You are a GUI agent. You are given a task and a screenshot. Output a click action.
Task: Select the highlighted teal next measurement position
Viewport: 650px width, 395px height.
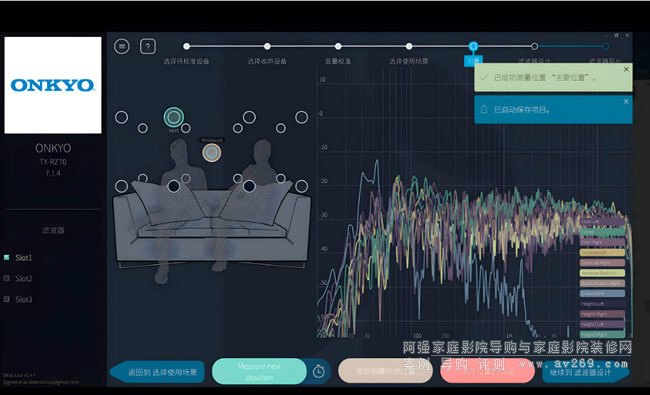tap(174, 117)
